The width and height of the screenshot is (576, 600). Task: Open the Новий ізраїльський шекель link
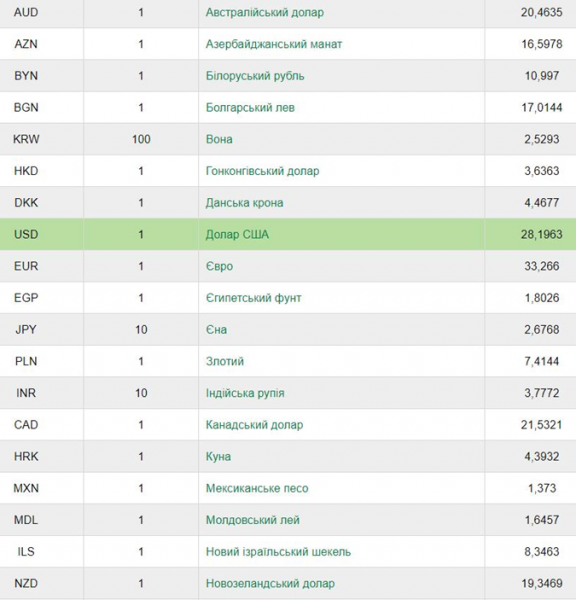[278, 552]
